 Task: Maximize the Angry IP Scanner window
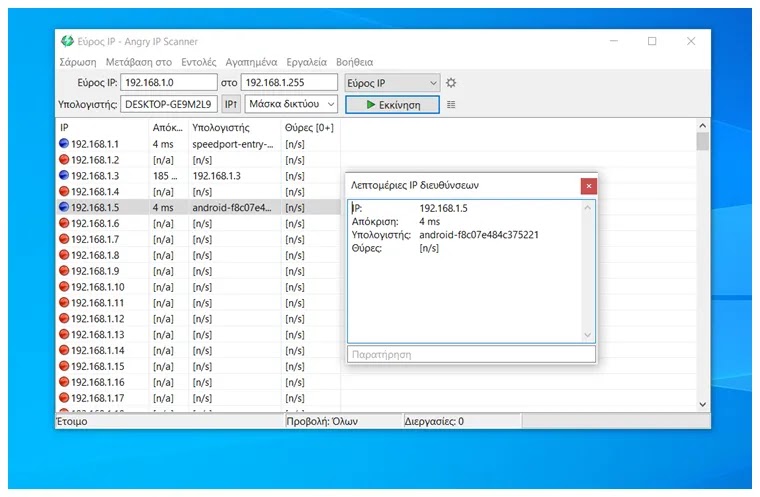652,41
